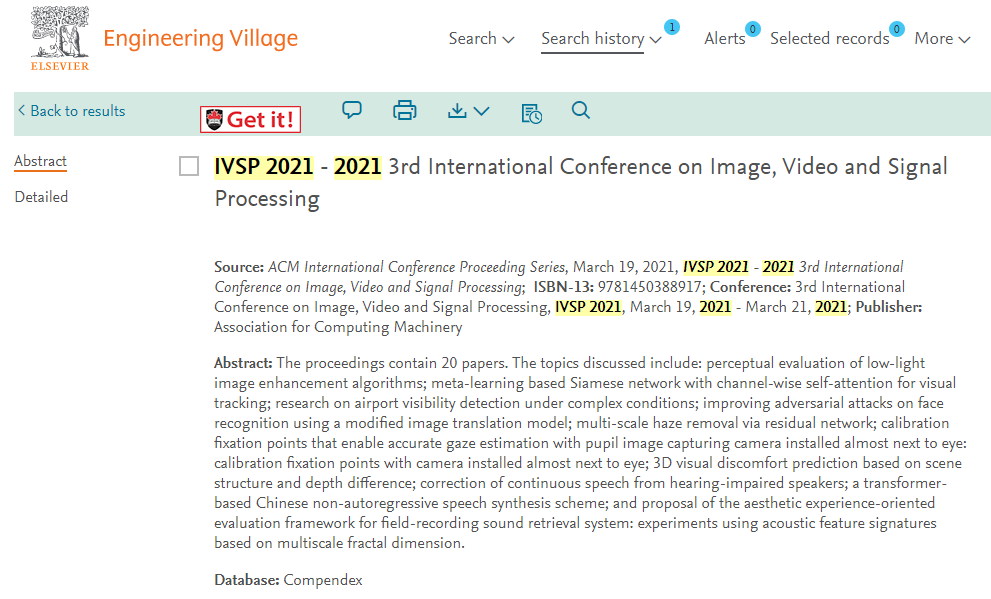Click the IVSP 2021 record title
This screenshot has width=991, height=599.
click(x=581, y=182)
